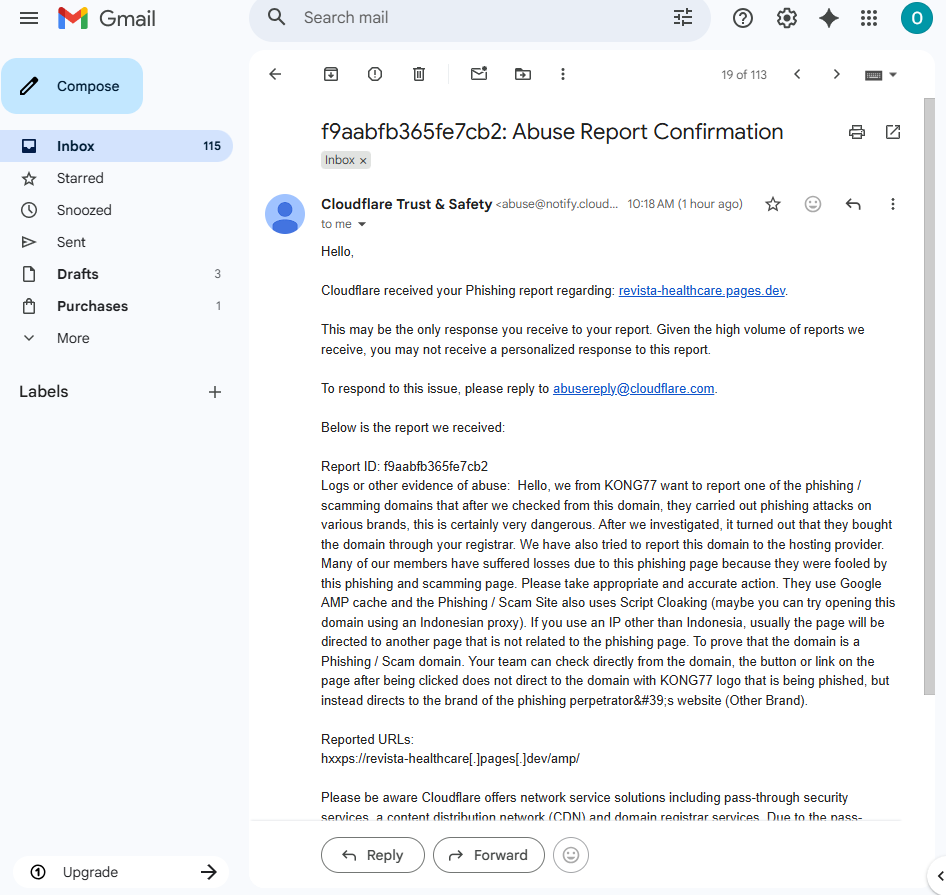This screenshot has width=946, height=895.
Task: Click the Forward button
Action: 489,855
